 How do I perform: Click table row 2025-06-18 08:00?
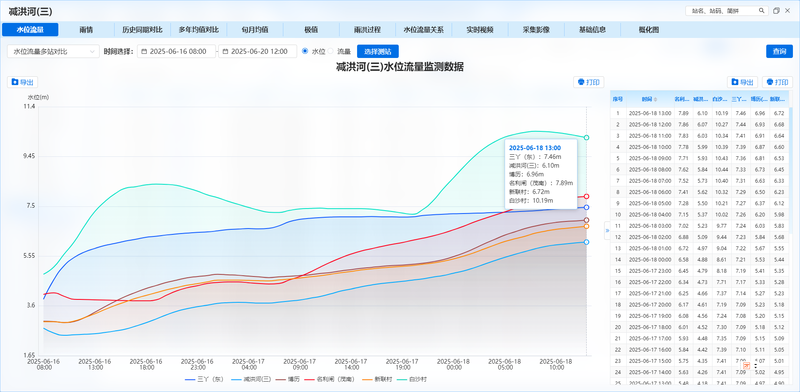coord(700,169)
